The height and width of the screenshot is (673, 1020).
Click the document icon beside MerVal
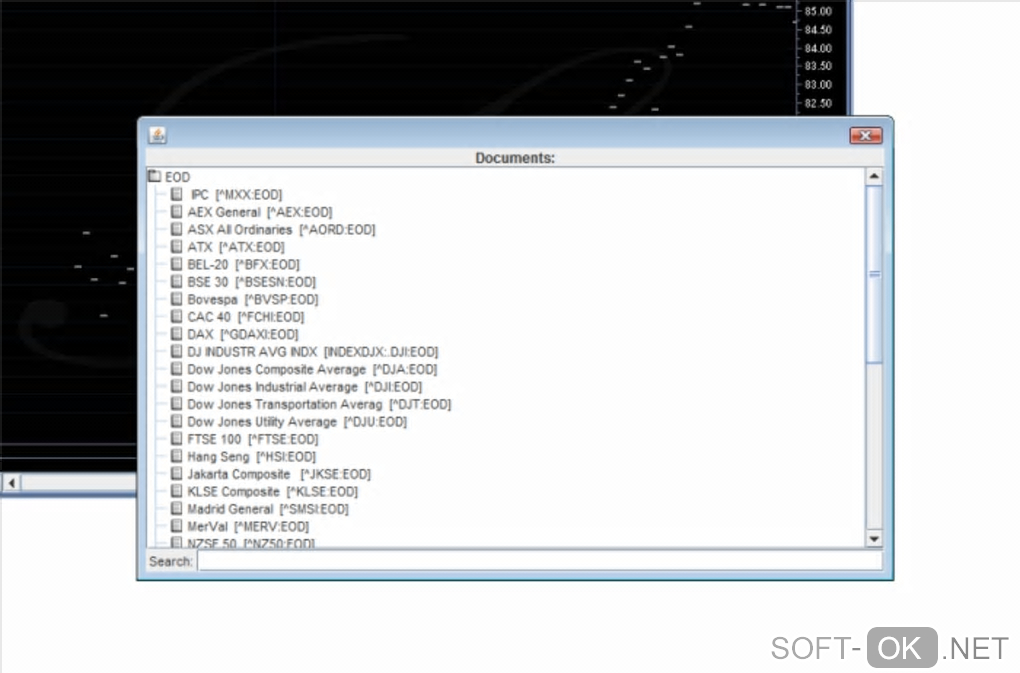(x=176, y=526)
